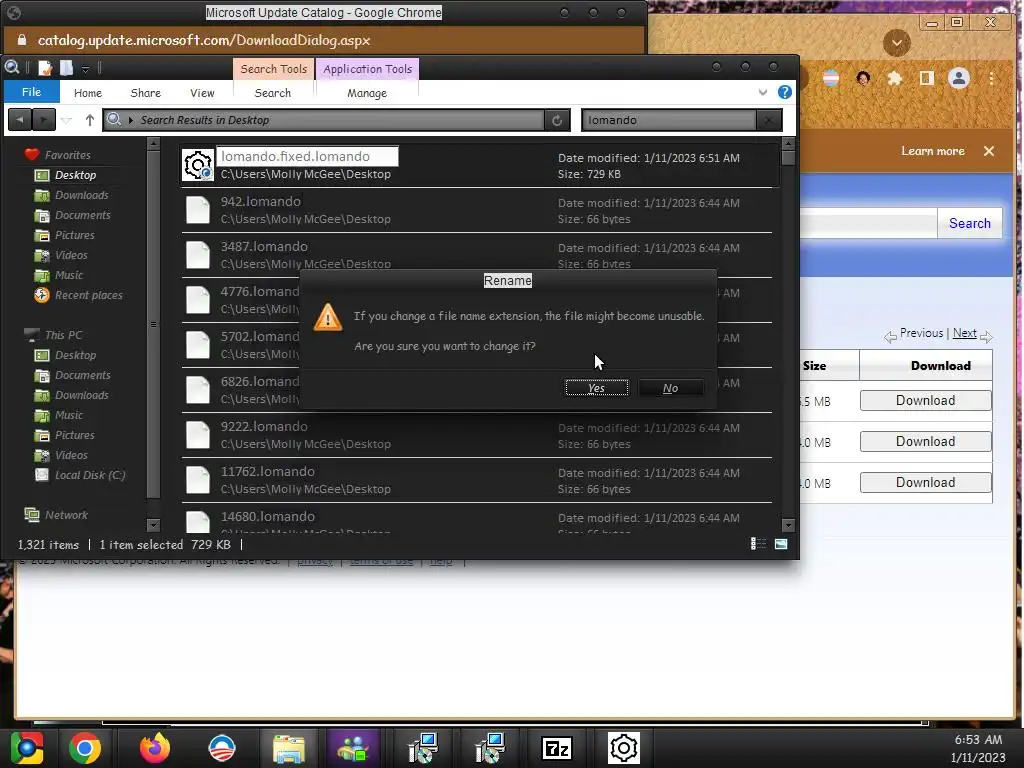Open 7-Zip from taskbar
The width and height of the screenshot is (1024, 768).
(x=557, y=748)
